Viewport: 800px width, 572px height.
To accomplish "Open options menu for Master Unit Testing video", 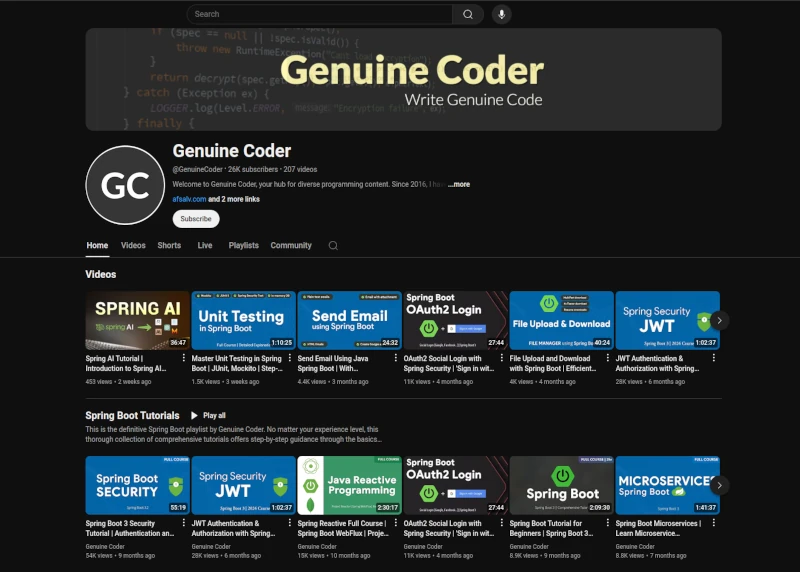I will (x=290, y=358).
